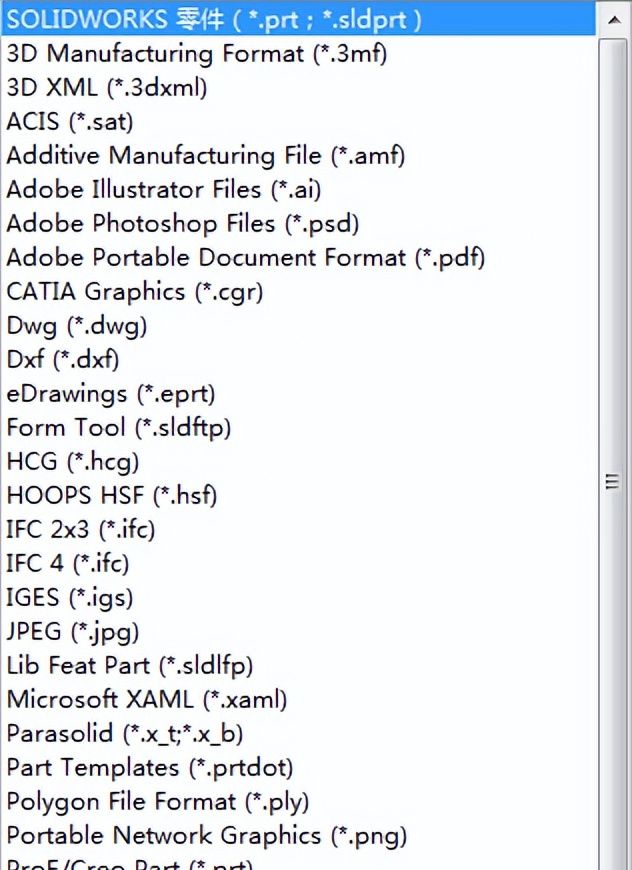
Task: Choose Dxf (*.dxf) file type
Action: [x=63, y=359]
